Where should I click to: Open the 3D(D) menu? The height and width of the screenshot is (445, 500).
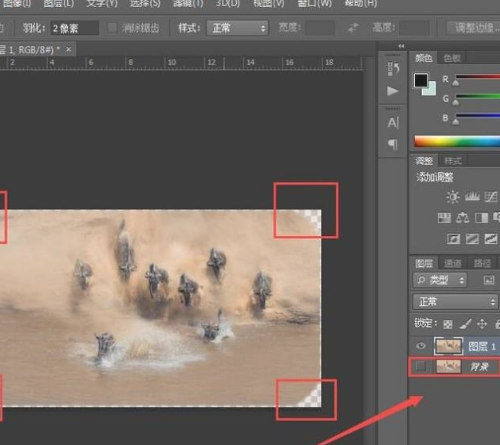click(x=228, y=4)
